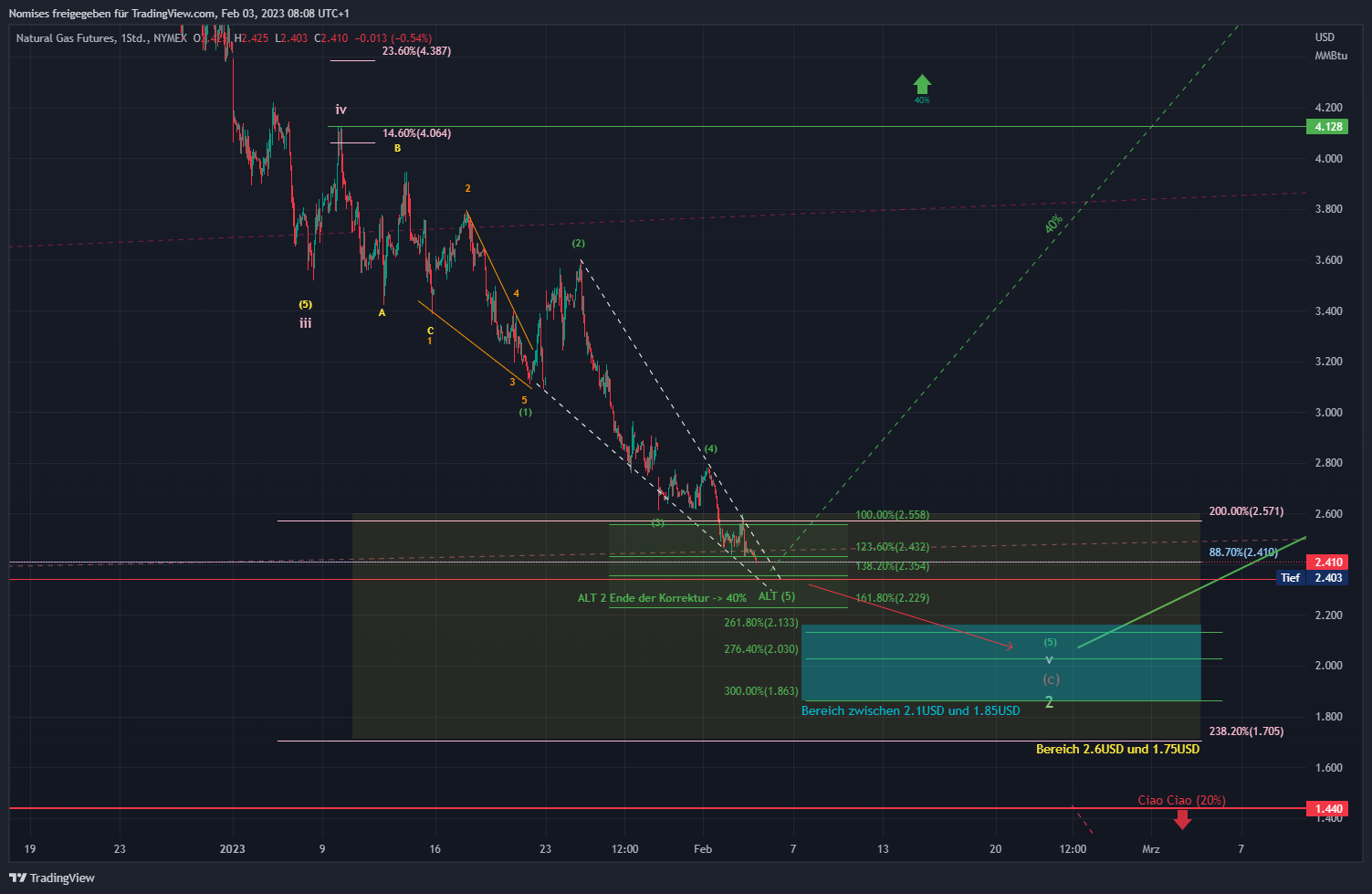This screenshot has height=894, width=1372.
Task: Select the '2023' label on time axis
Action: pos(233,849)
